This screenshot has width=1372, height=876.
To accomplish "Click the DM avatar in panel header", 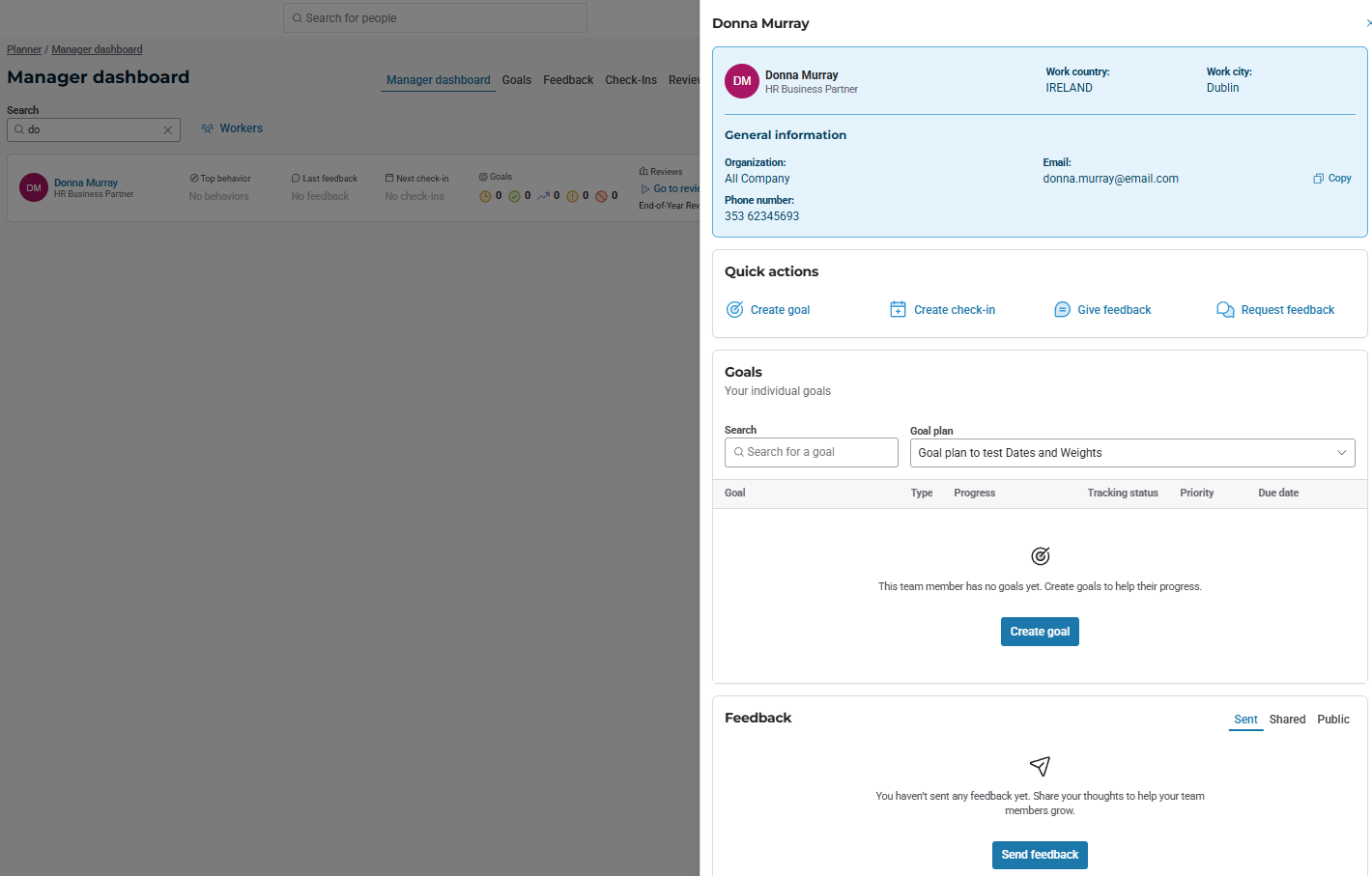I will click(x=742, y=81).
